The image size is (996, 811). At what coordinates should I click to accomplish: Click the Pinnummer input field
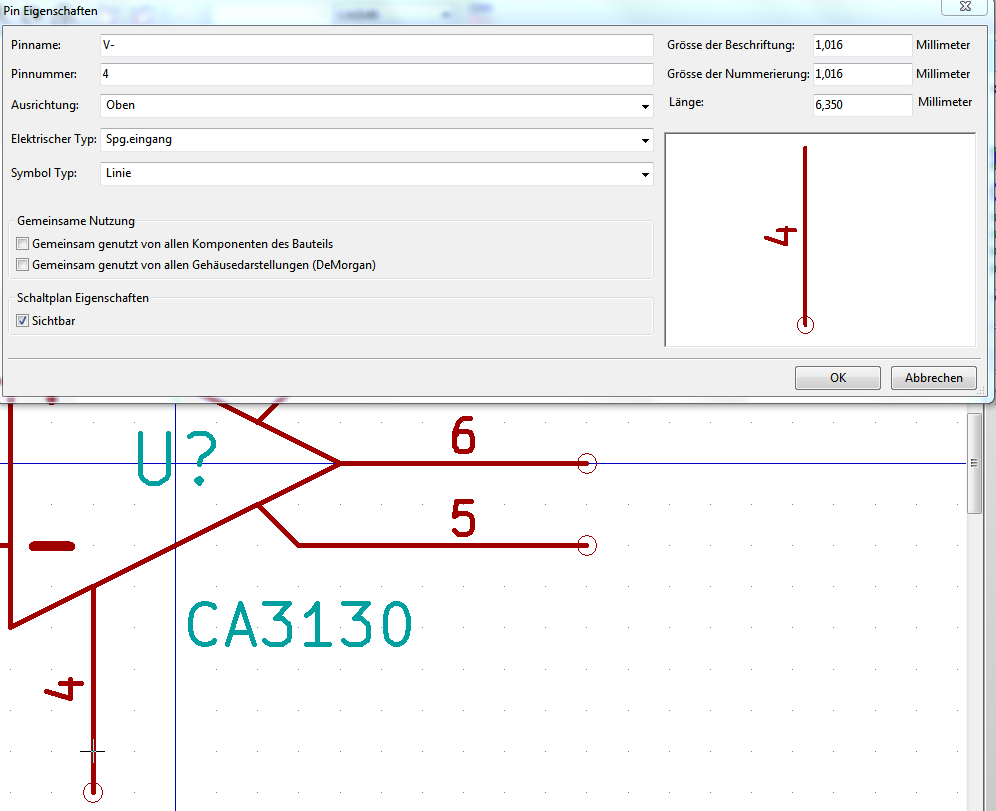(377, 74)
